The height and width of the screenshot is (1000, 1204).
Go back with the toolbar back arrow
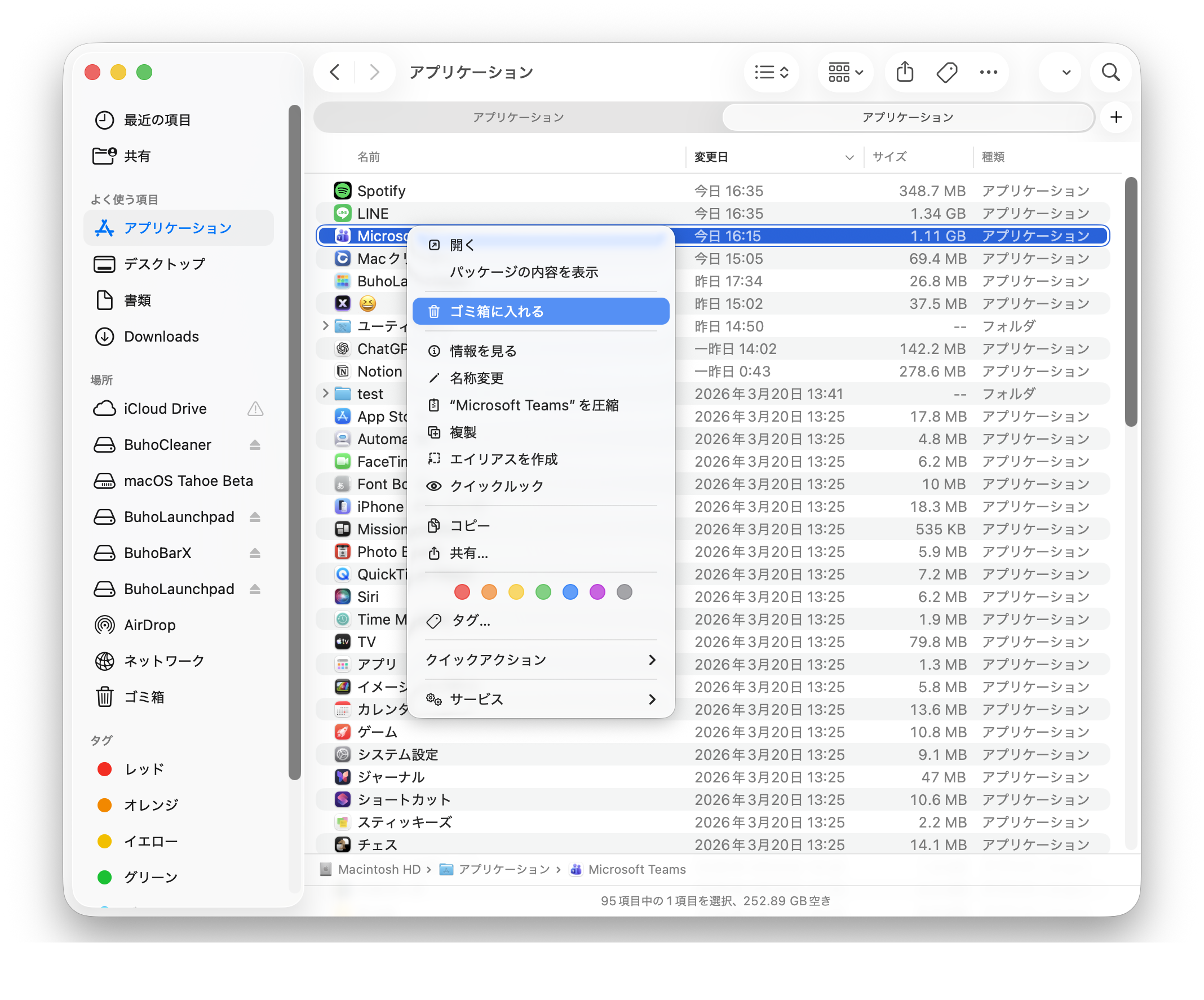(335, 72)
